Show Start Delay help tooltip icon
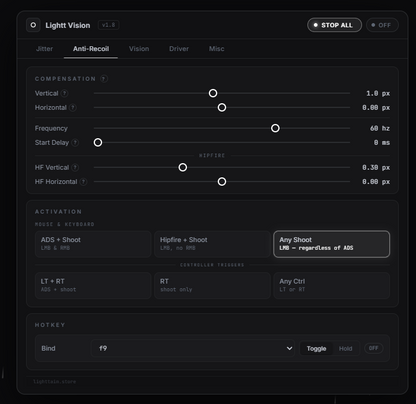 click(x=75, y=143)
